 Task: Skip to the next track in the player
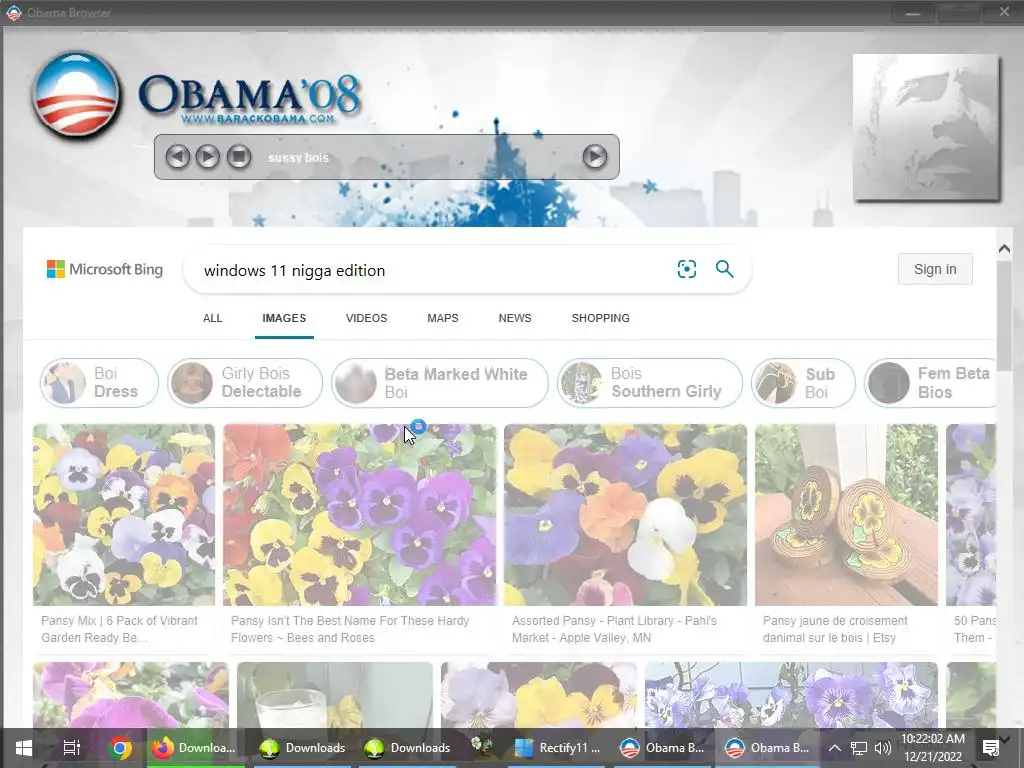tap(594, 157)
